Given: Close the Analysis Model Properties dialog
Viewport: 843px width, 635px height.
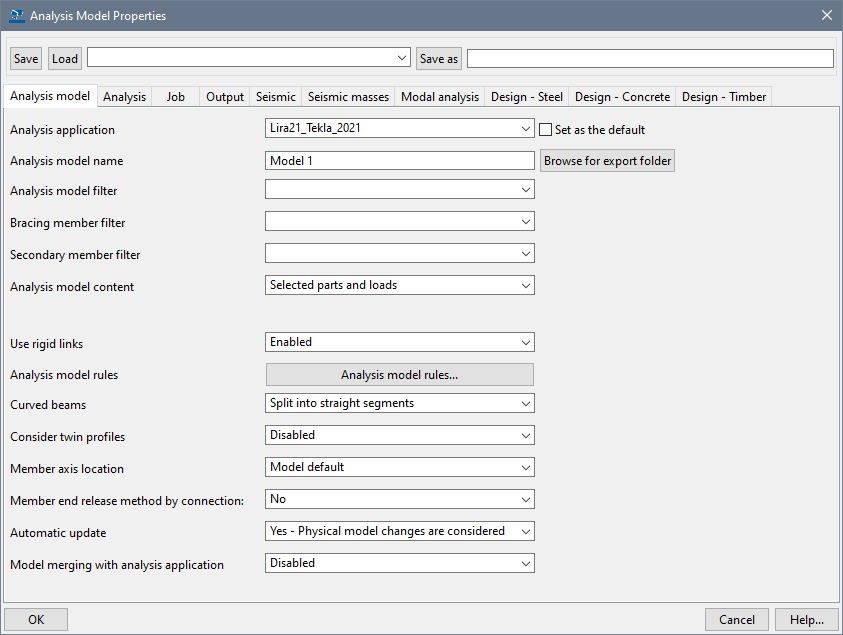Looking at the screenshot, I should [x=826, y=16].
